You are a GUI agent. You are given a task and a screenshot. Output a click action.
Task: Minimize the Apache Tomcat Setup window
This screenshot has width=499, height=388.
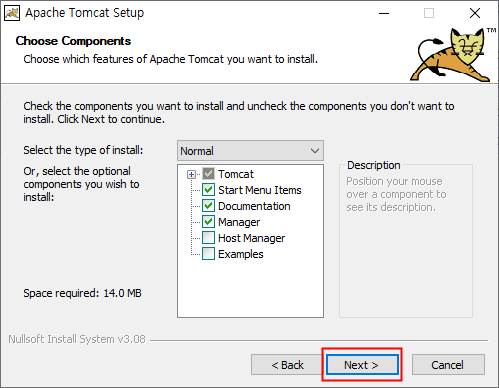(x=384, y=13)
